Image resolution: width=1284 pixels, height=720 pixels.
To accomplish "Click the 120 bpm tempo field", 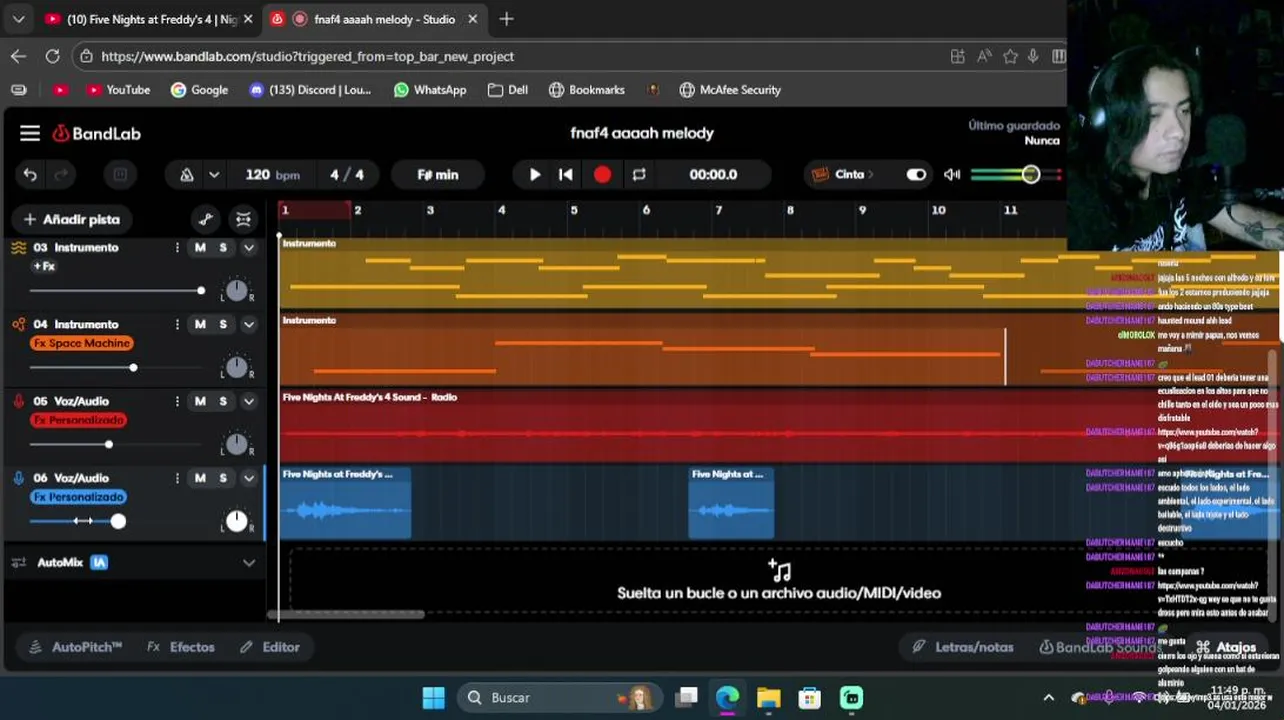I will click(272, 174).
